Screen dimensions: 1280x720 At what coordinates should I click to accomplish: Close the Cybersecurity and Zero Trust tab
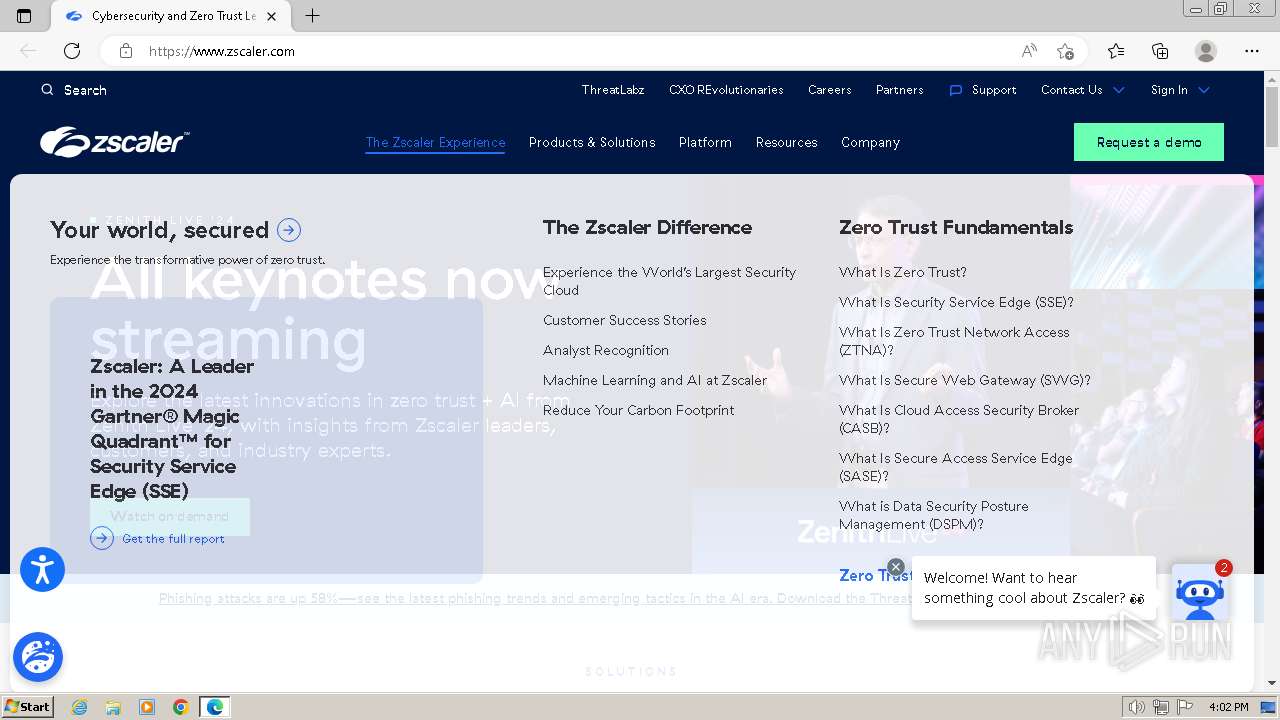coord(272,16)
